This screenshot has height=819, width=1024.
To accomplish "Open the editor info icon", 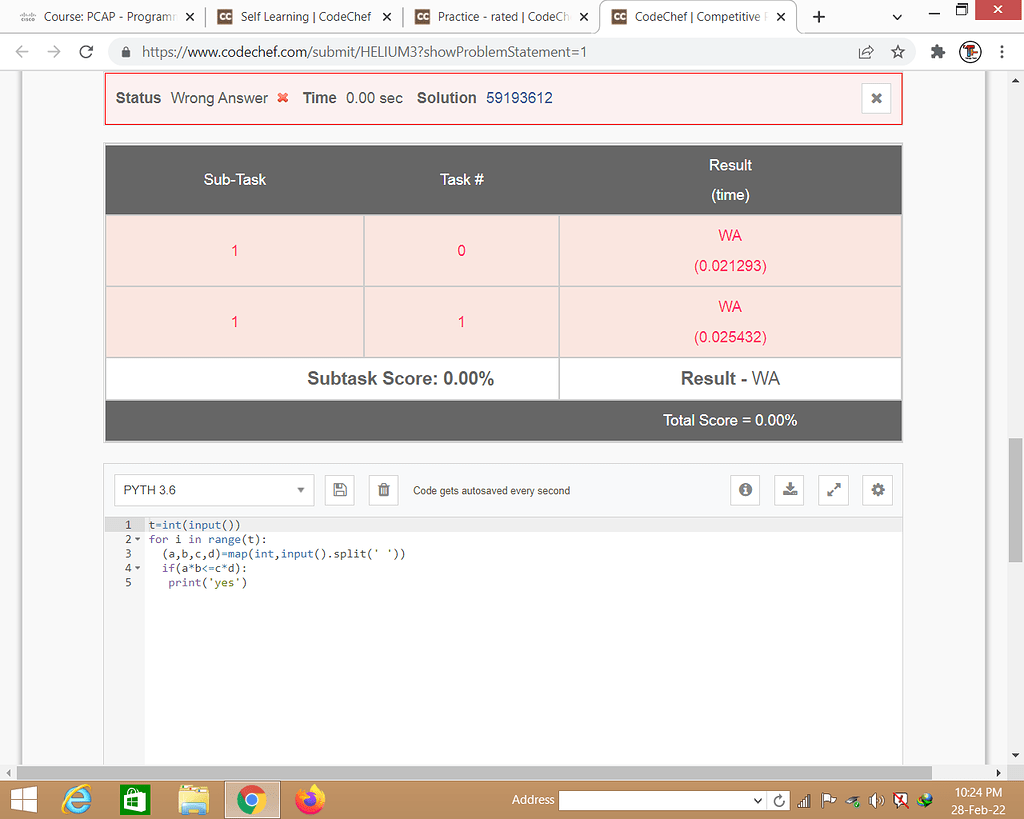I will coord(745,490).
